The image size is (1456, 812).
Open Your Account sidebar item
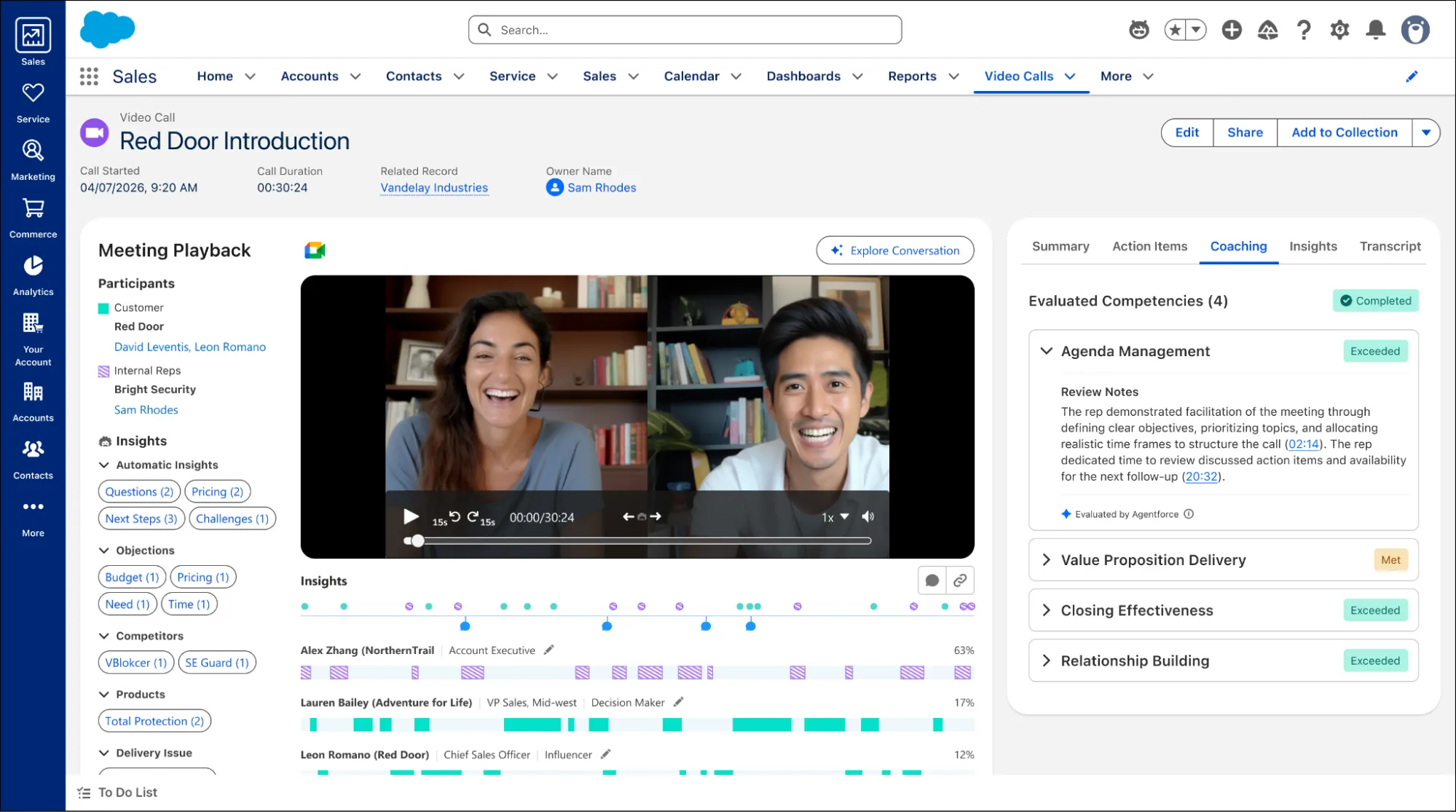click(33, 339)
